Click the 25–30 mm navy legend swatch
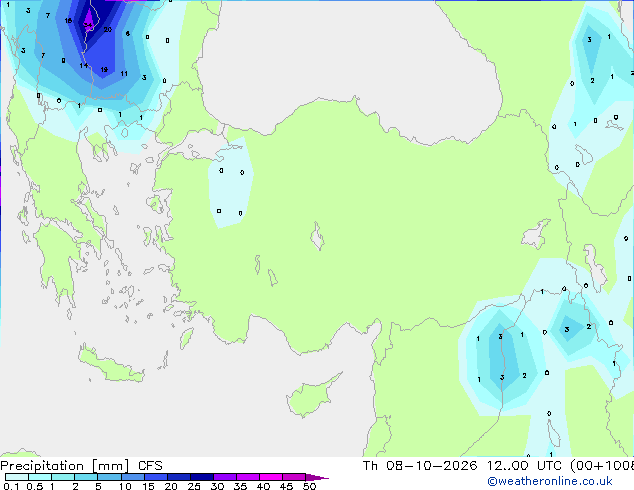 coord(202,477)
